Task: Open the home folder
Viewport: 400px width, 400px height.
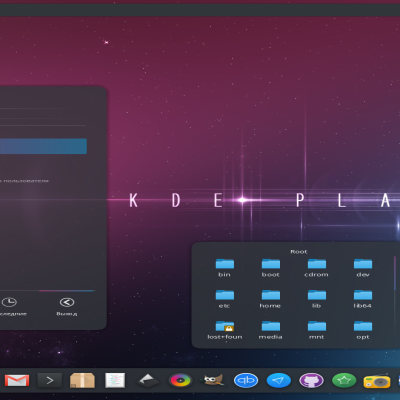Action: [271, 299]
